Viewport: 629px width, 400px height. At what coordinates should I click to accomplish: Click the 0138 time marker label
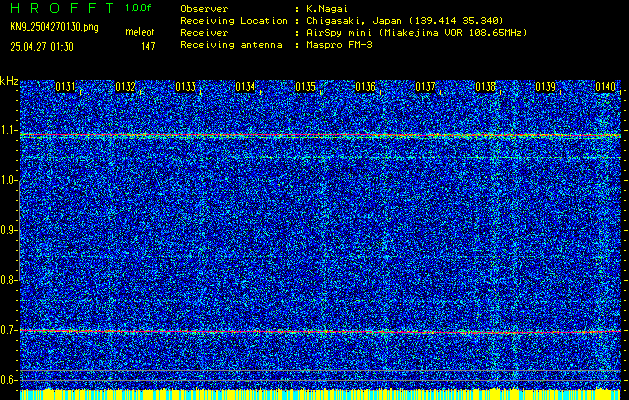tap(485, 87)
